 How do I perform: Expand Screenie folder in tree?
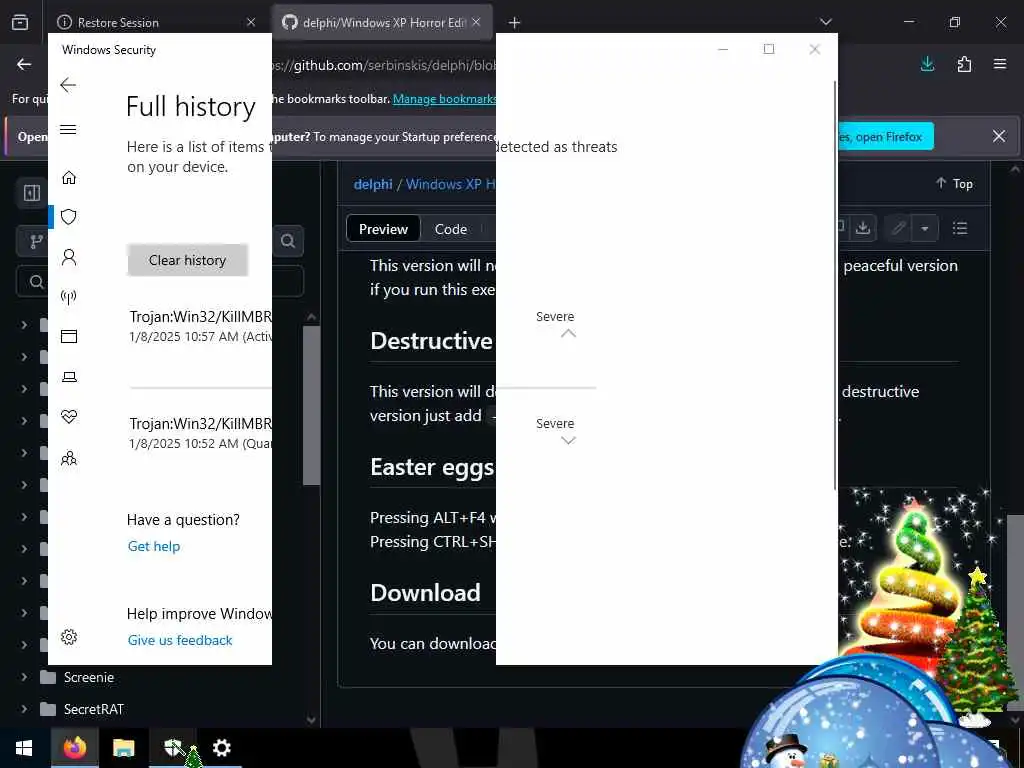coord(24,677)
